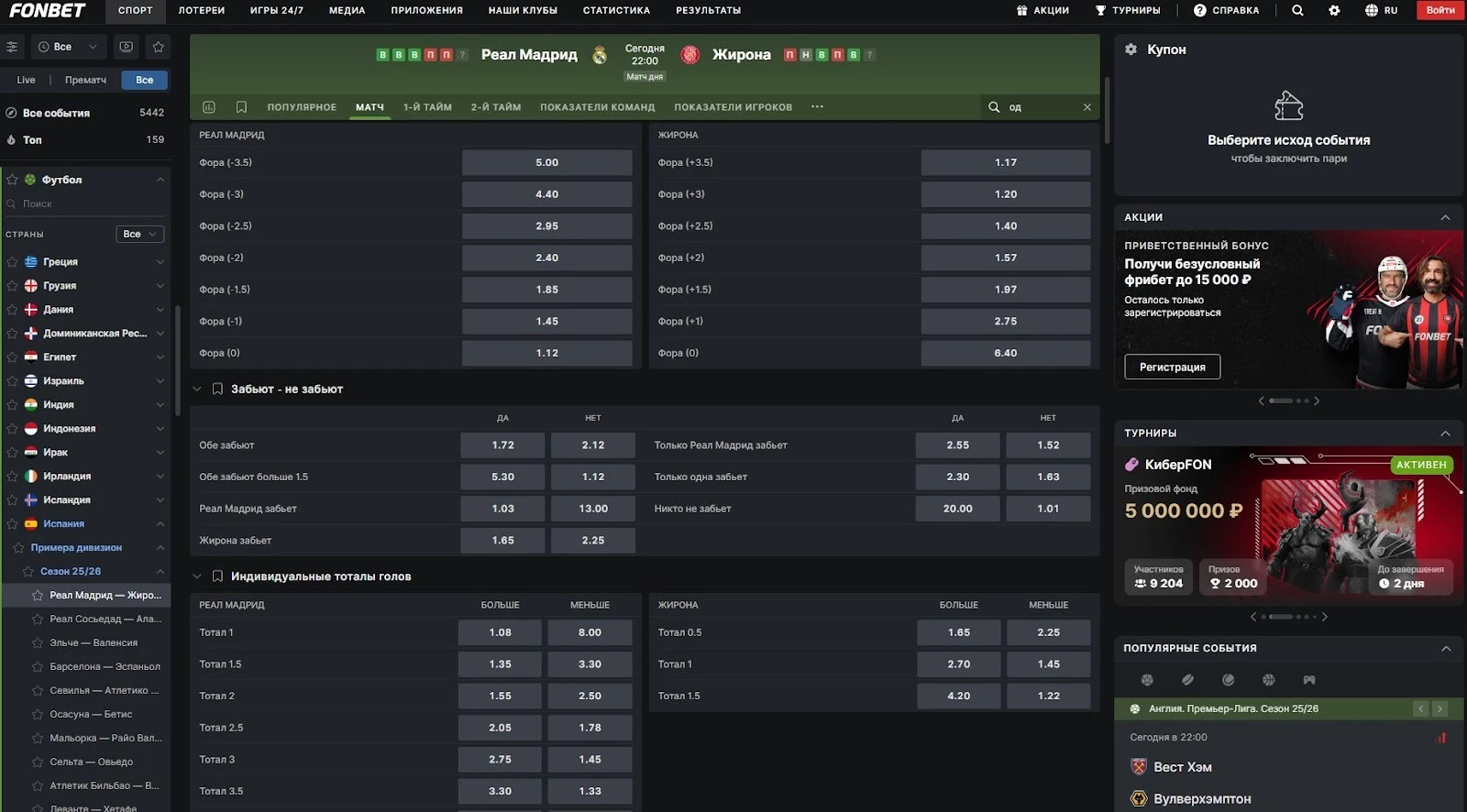This screenshot has width=1467, height=812.
Task: Toggle bookmark for Забьют - не забьют section
Action: (x=217, y=389)
